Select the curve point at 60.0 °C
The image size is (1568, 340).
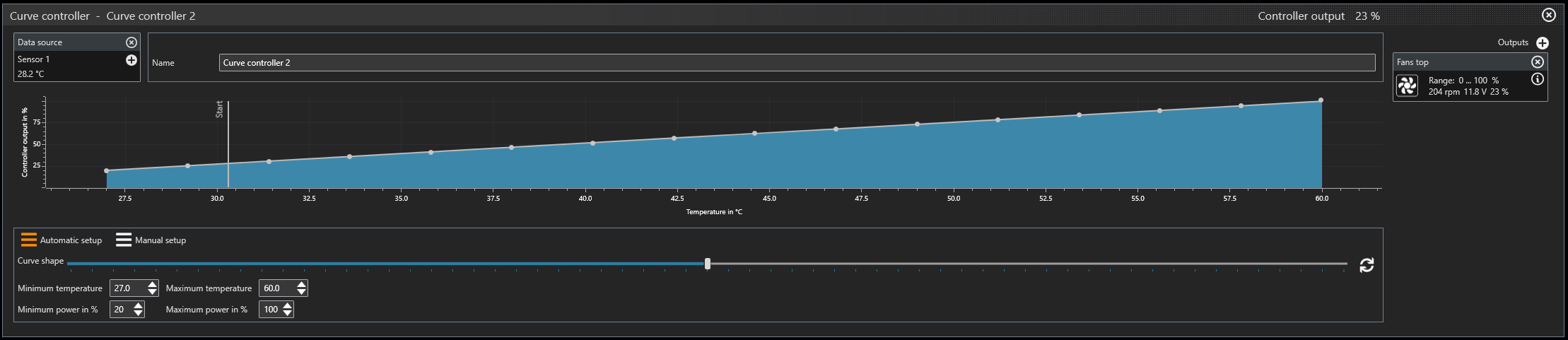(x=1321, y=100)
